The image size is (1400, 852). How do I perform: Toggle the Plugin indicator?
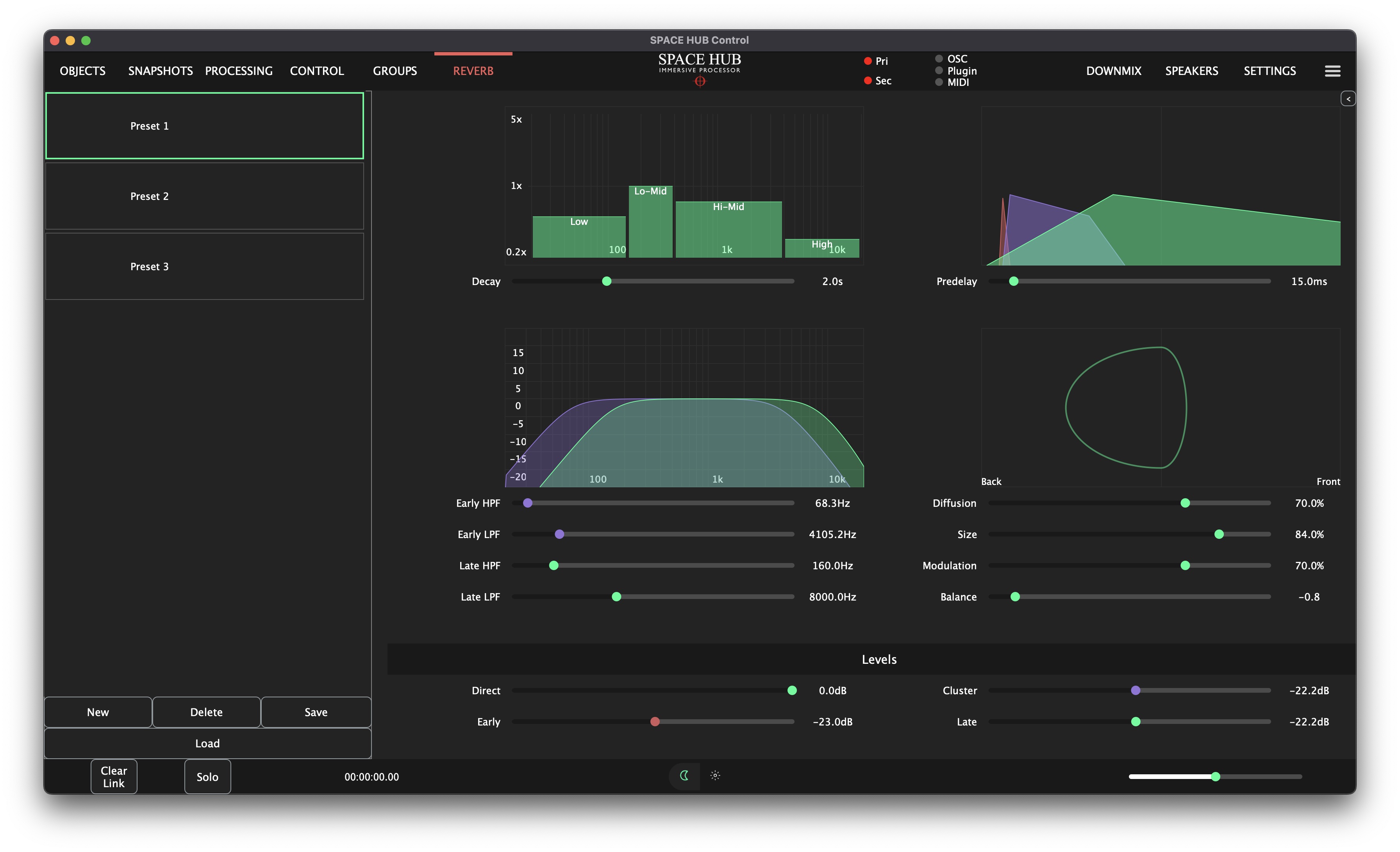(x=939, y=70)
